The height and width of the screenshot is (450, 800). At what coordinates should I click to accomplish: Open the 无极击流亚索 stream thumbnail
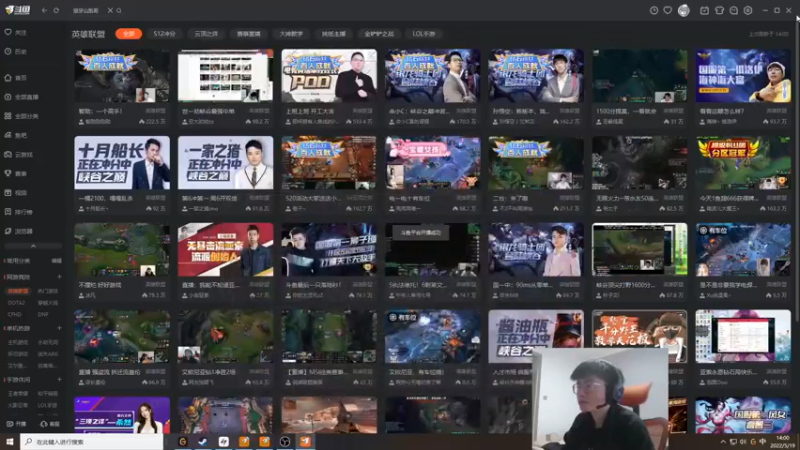pos(226,249)
